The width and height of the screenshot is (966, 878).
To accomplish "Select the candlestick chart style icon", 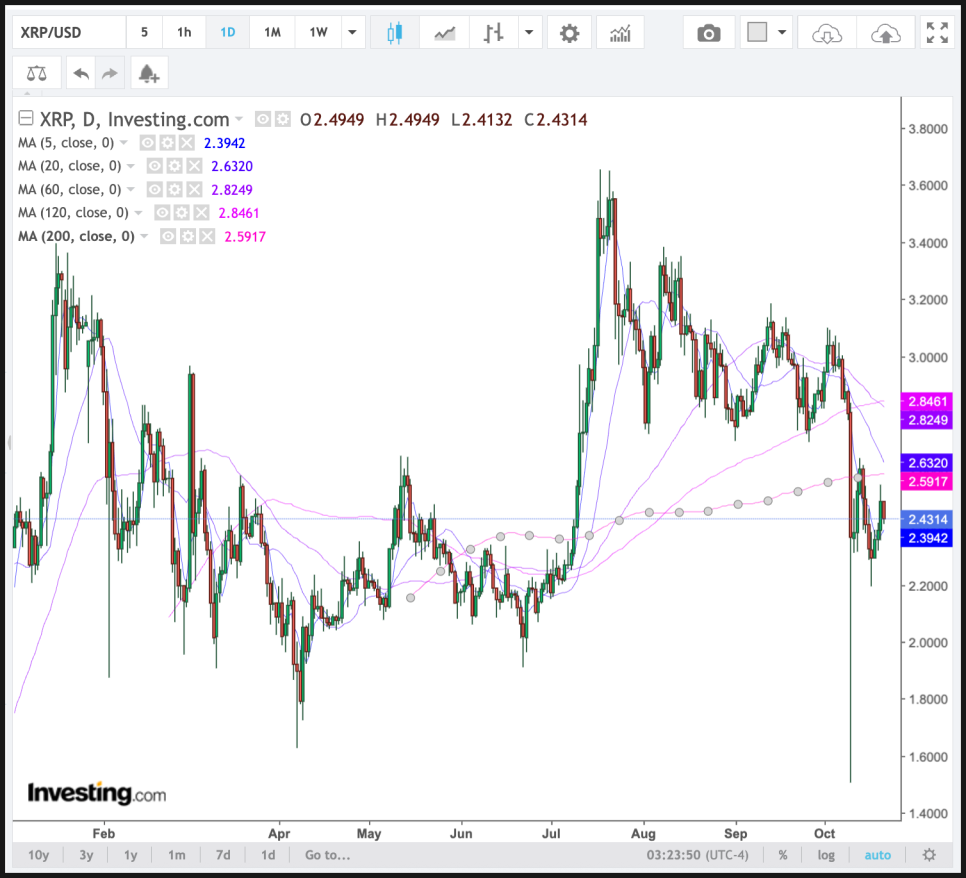I will pos(394,33).
